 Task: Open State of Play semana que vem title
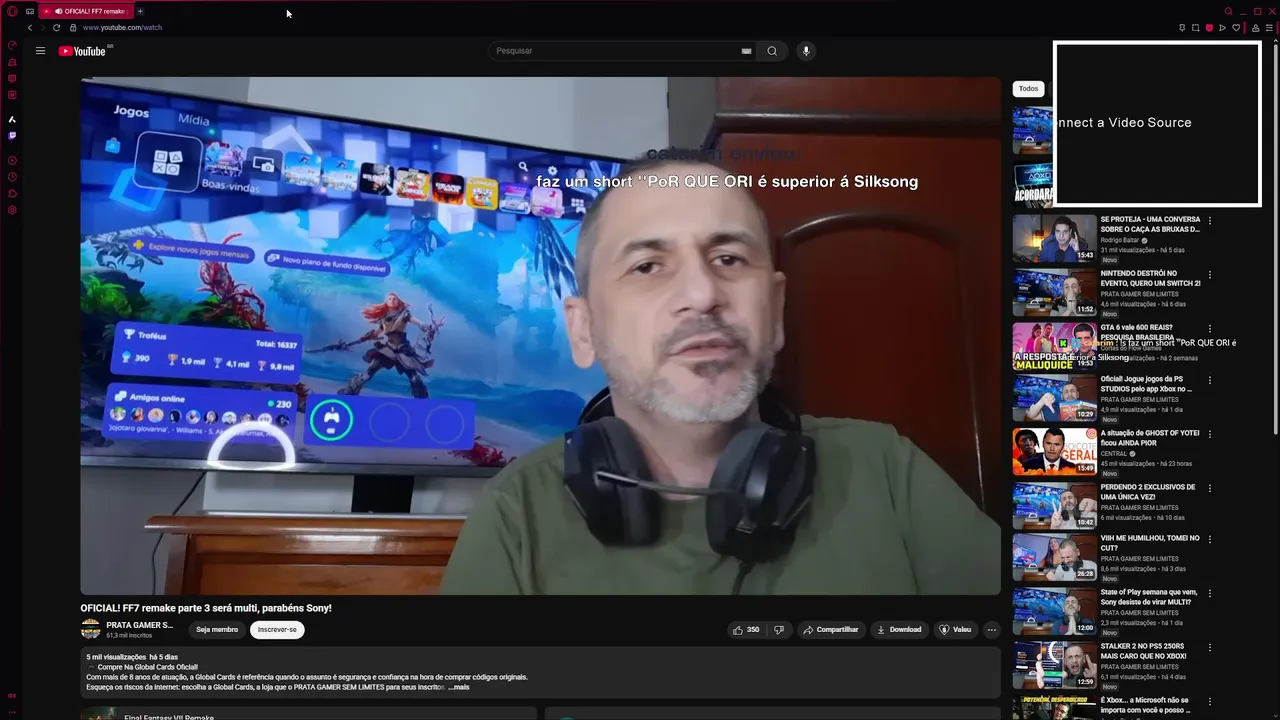coord(1149,597)
